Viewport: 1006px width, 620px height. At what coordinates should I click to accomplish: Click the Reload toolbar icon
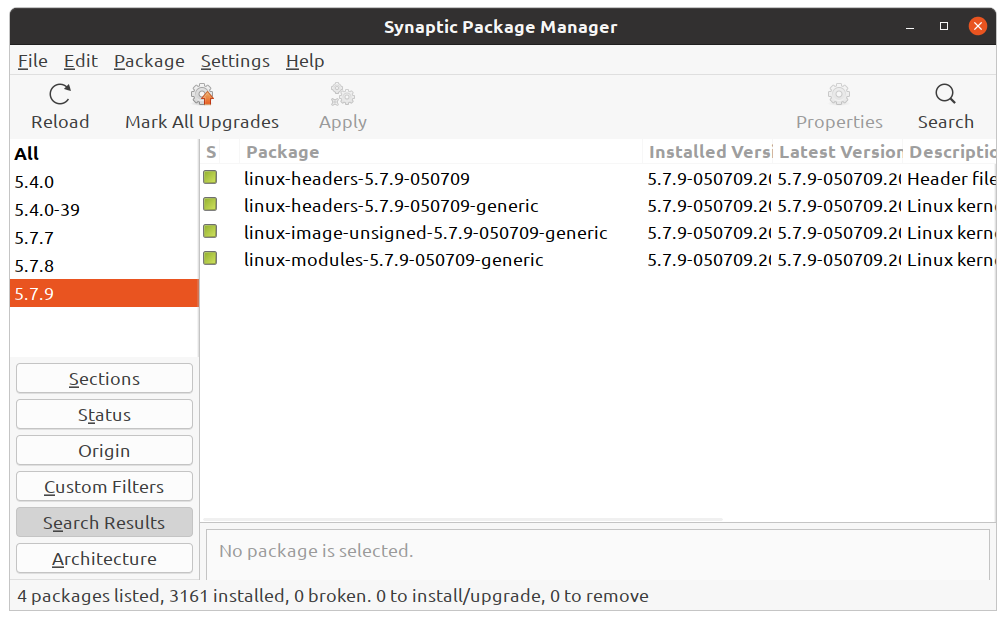pyautogui.click(x=60, y=94)
